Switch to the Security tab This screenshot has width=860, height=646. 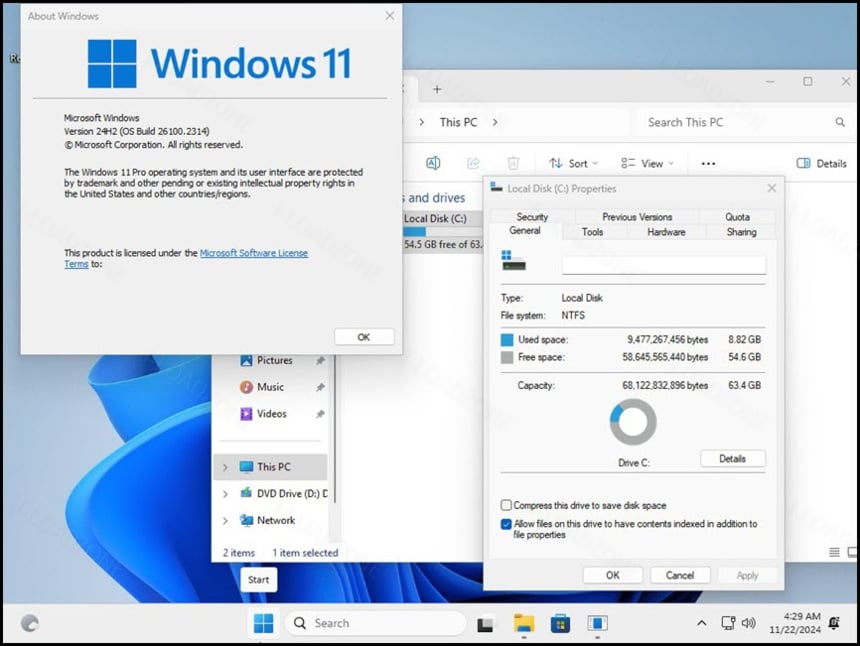click(532, 217)
